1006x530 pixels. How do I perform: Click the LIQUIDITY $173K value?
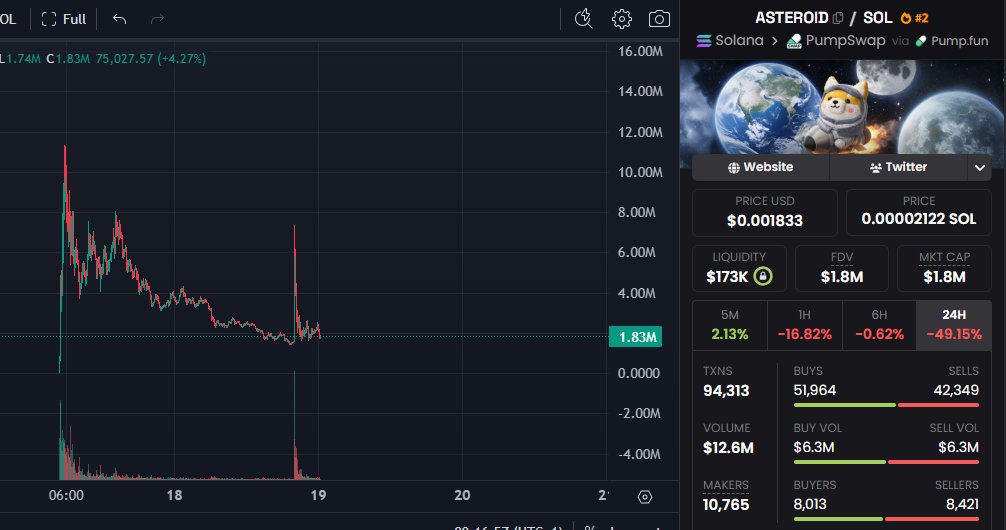pos(727,277)
